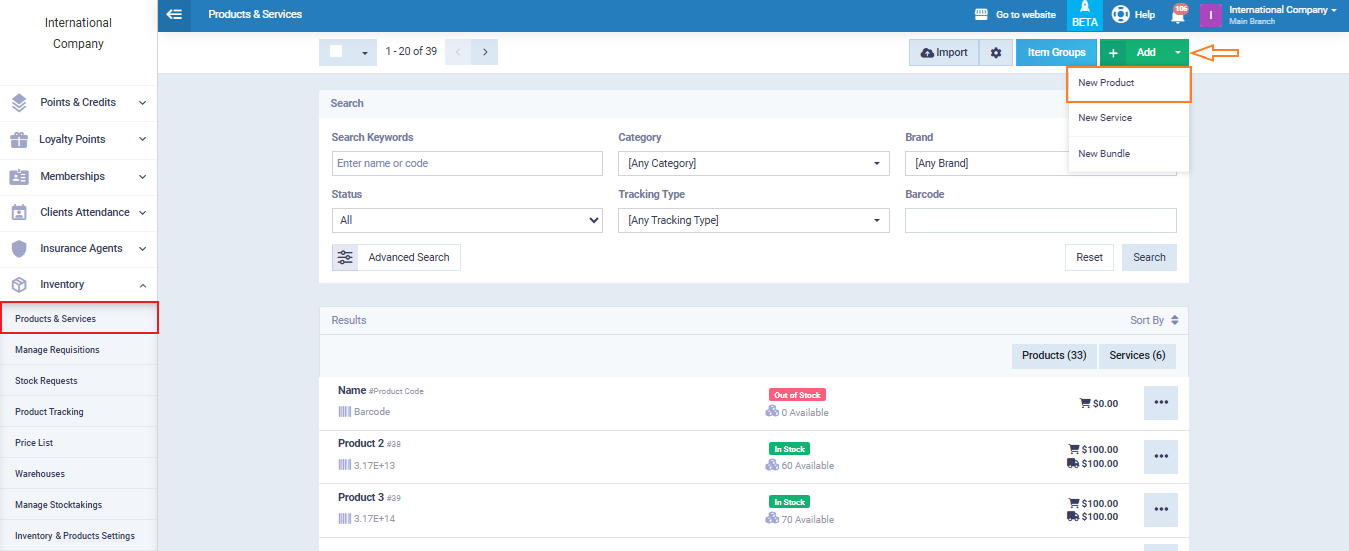The width and height of the screenshot is (1349, 551).
Task: Open the Status dropdown
Action: coord(467,220)
